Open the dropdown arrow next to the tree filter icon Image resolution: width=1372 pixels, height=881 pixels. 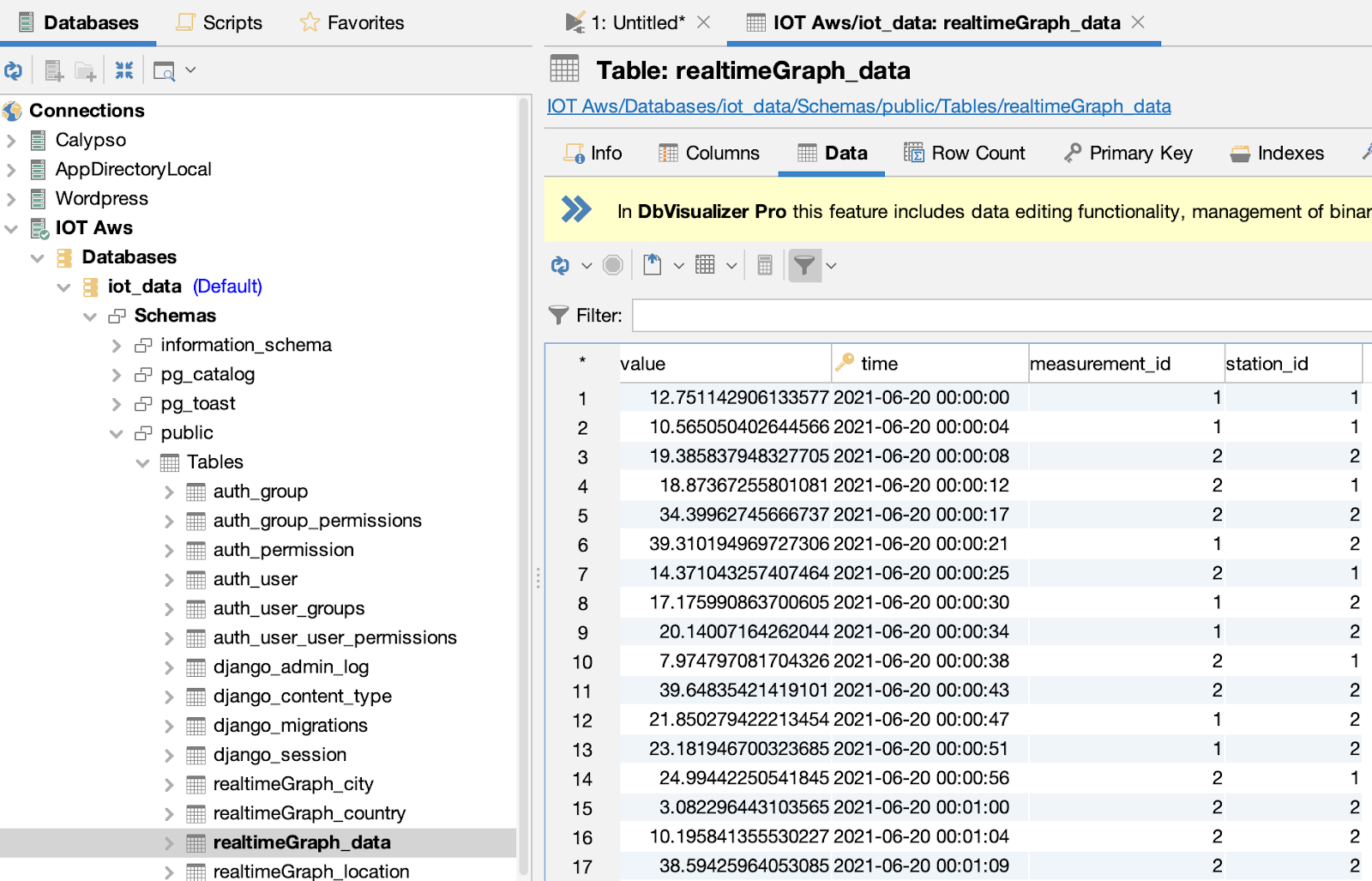point(190,70)
